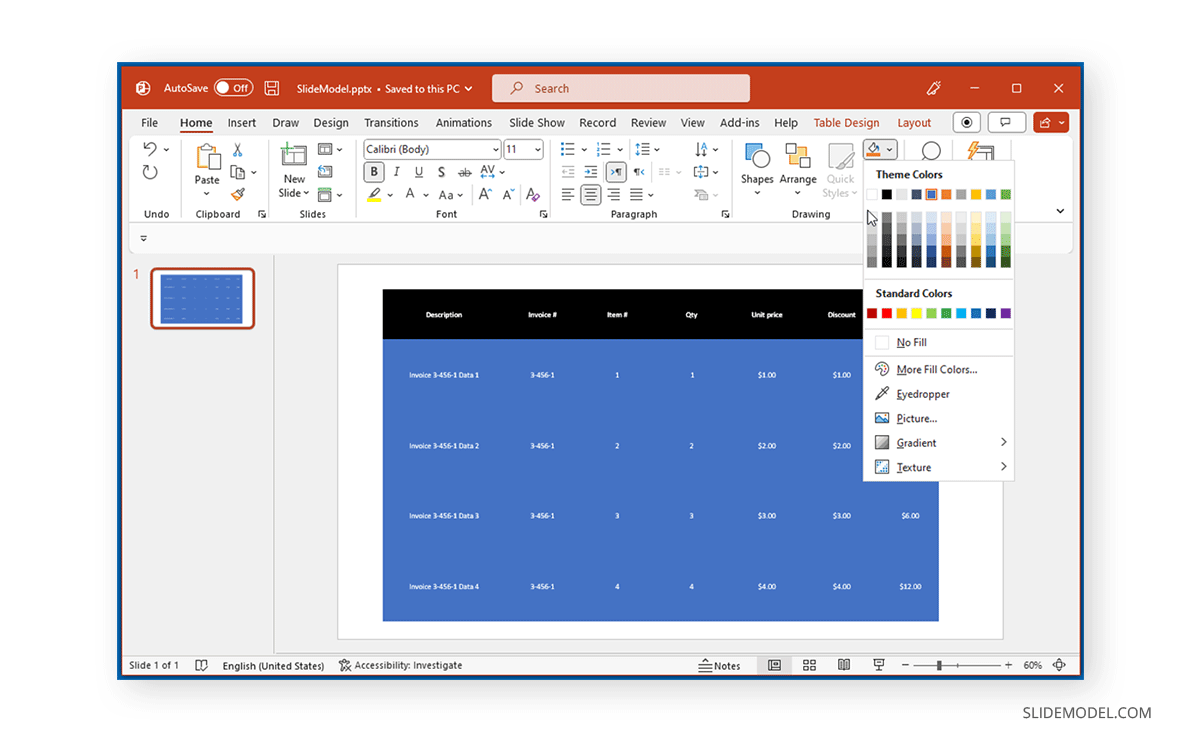Screen dimensions: 1200x743
Task: Switch to the Insert tab
Action: (x=242, y=123)
